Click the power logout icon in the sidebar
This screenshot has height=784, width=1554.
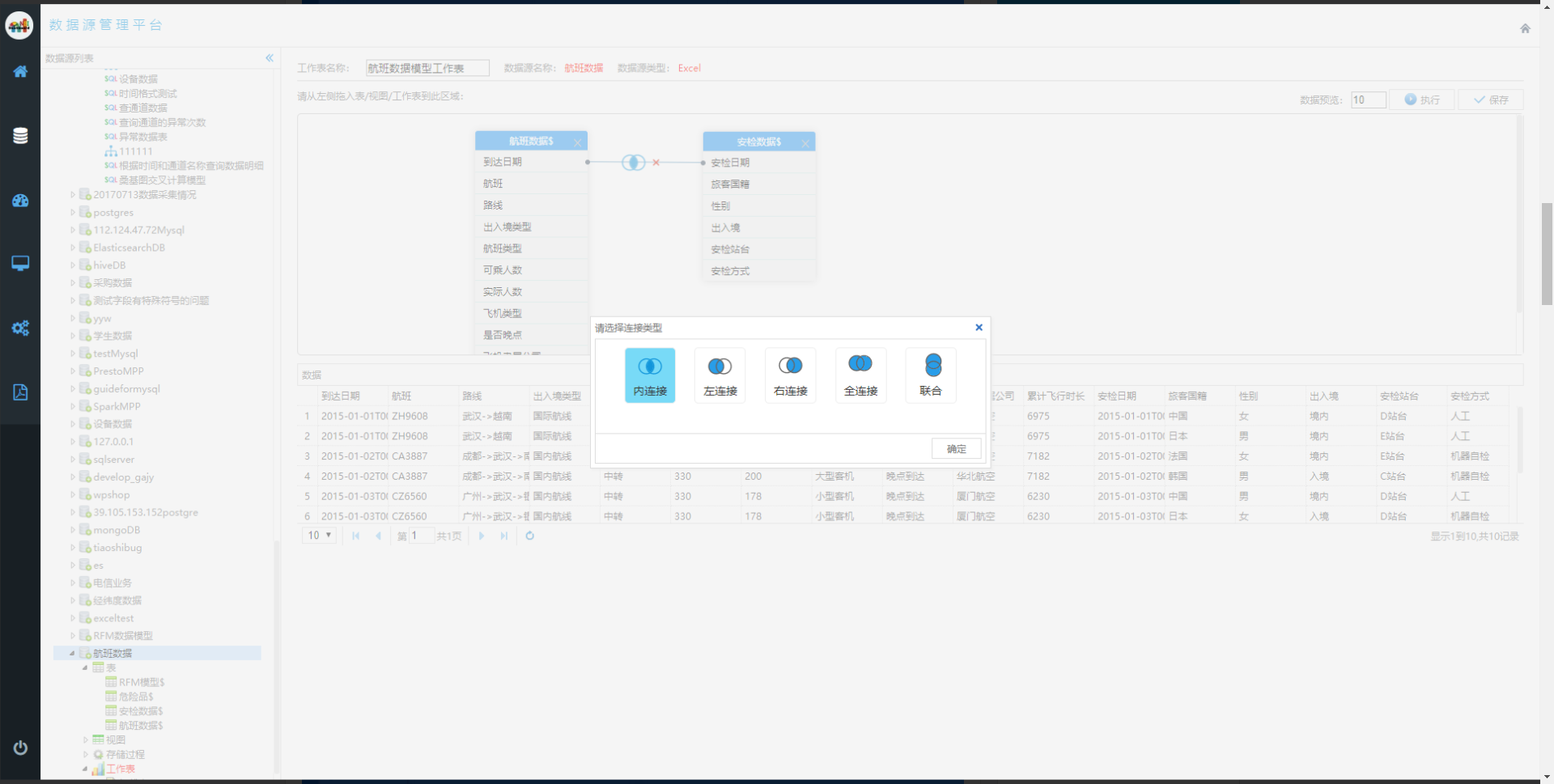(x=20, y=748)
